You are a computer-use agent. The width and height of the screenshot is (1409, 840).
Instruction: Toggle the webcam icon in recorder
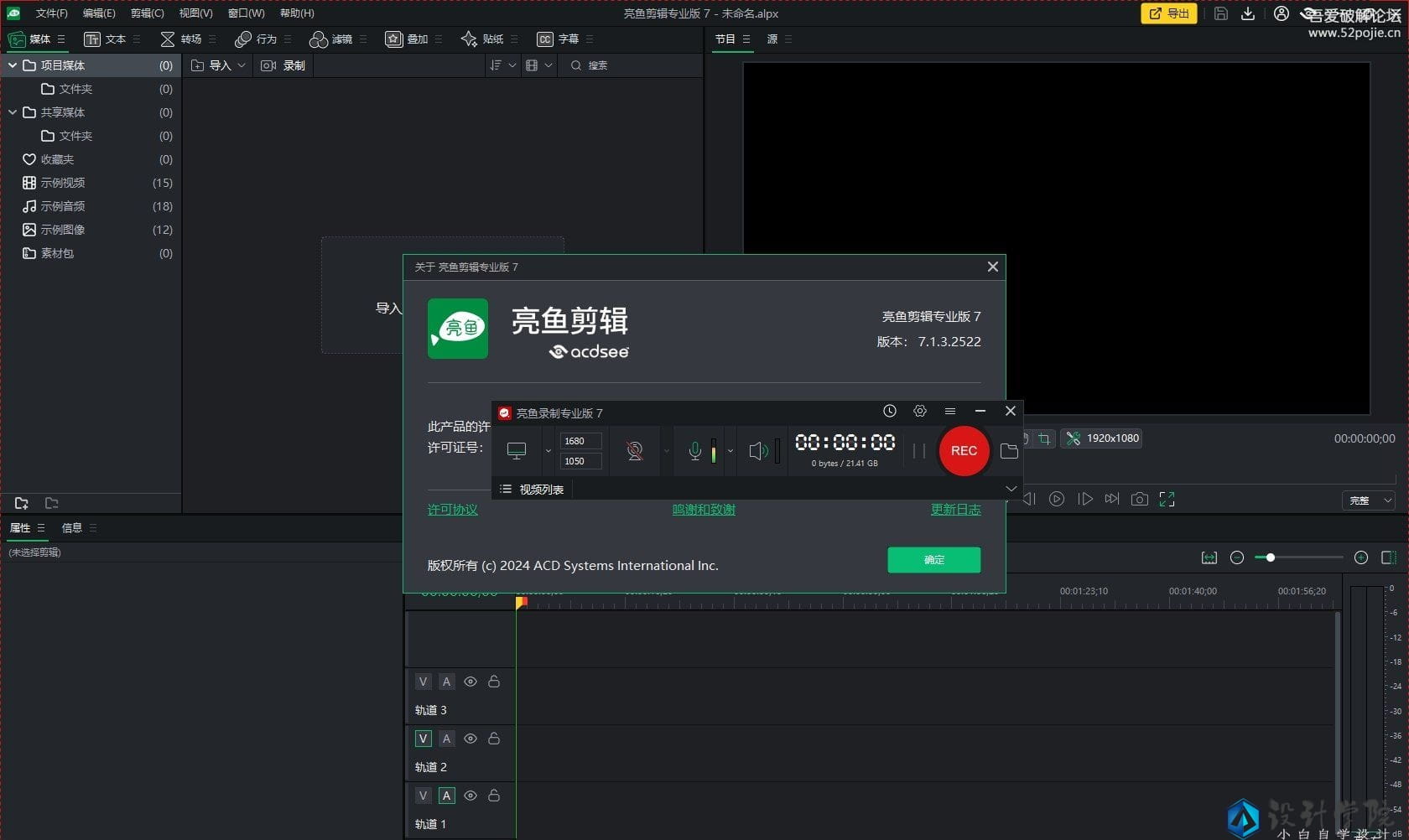point(635,451)
